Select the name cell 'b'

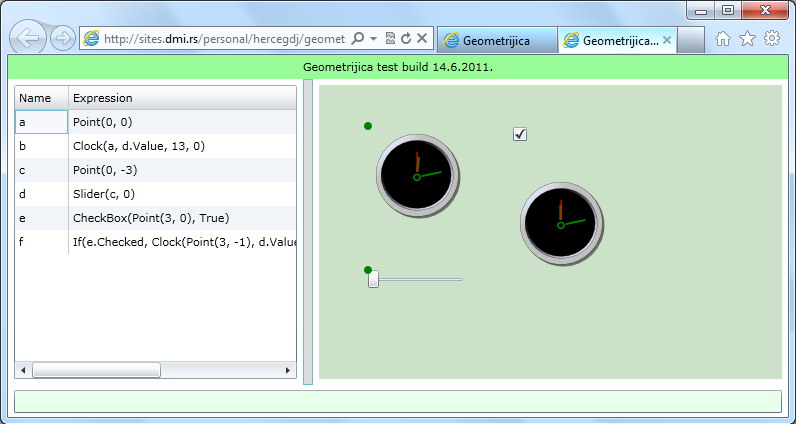(42, 146)
